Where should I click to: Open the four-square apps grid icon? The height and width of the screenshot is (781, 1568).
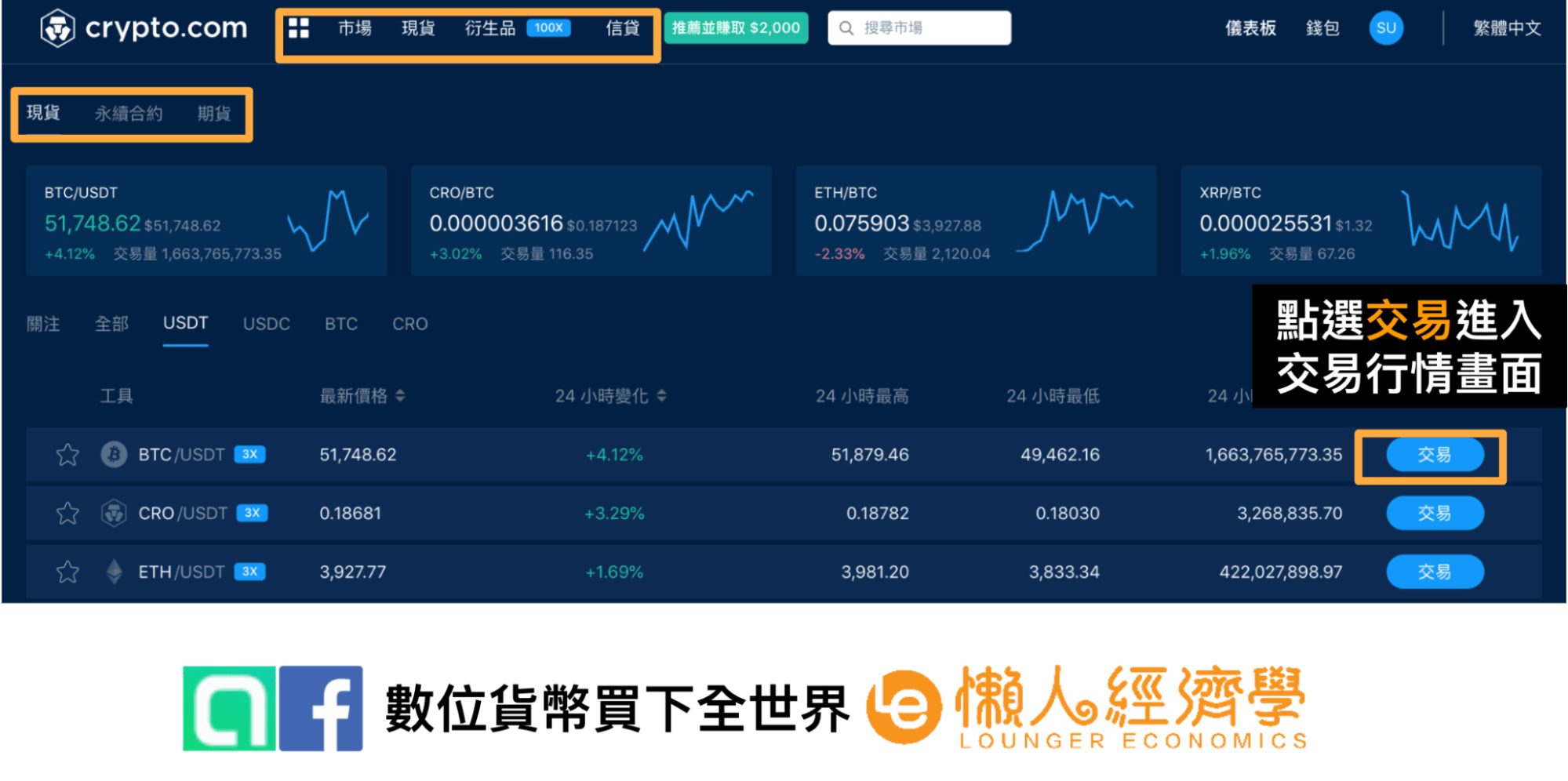click(x=299, y=28)
